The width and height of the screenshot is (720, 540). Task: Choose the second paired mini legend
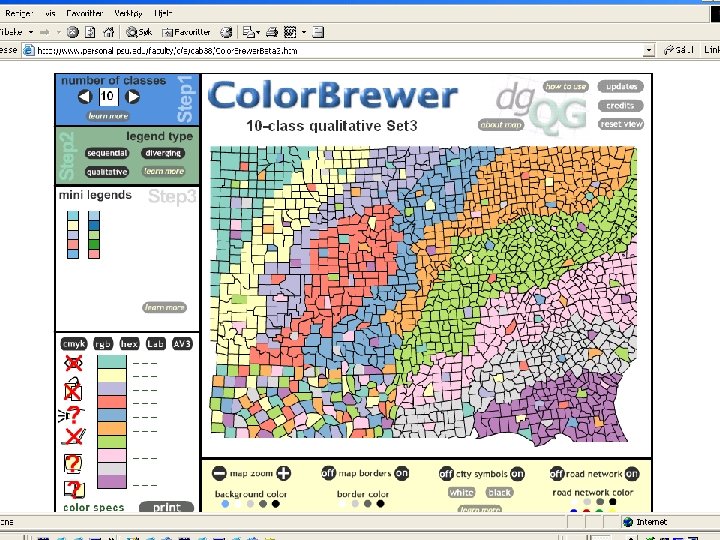[94, 235]
